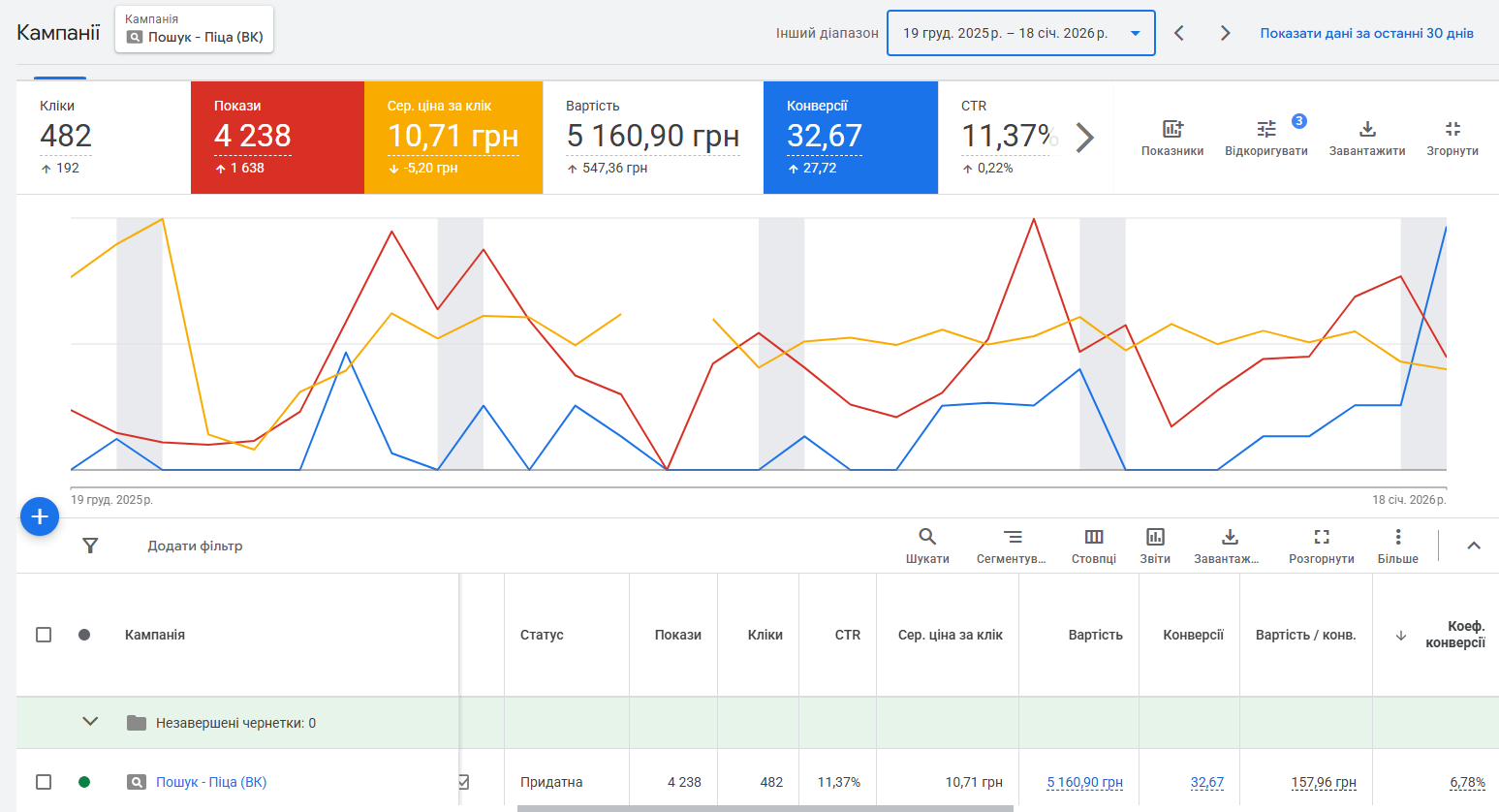
Task: Go to previous date range period
Action: [1179, 33]
